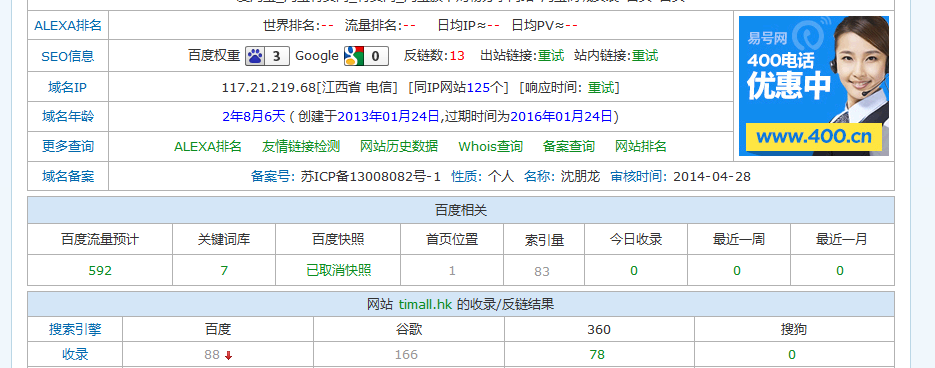Click domain age 2年8月6天
The image size is (935, 368).
tap(254, 116)
